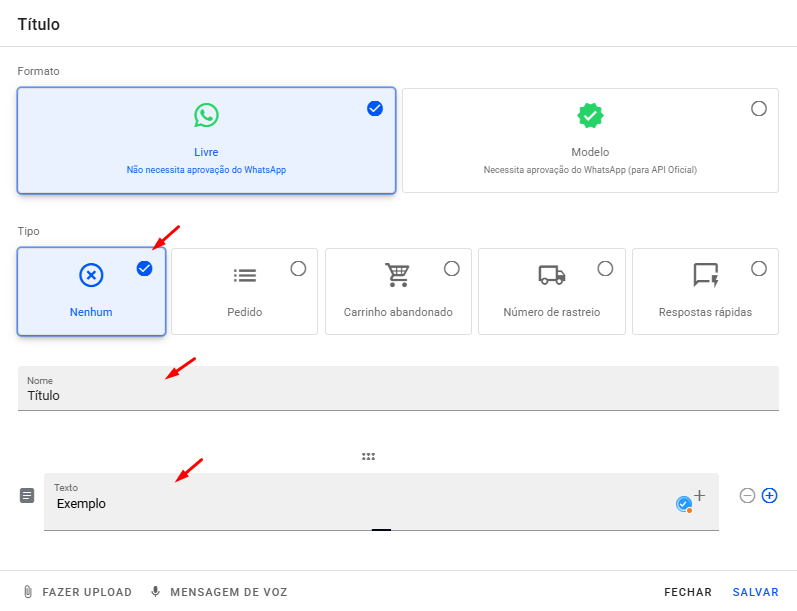797x611 pixels.
Task: Click the green verified badge Modelo icon
Action: (590, 115)
